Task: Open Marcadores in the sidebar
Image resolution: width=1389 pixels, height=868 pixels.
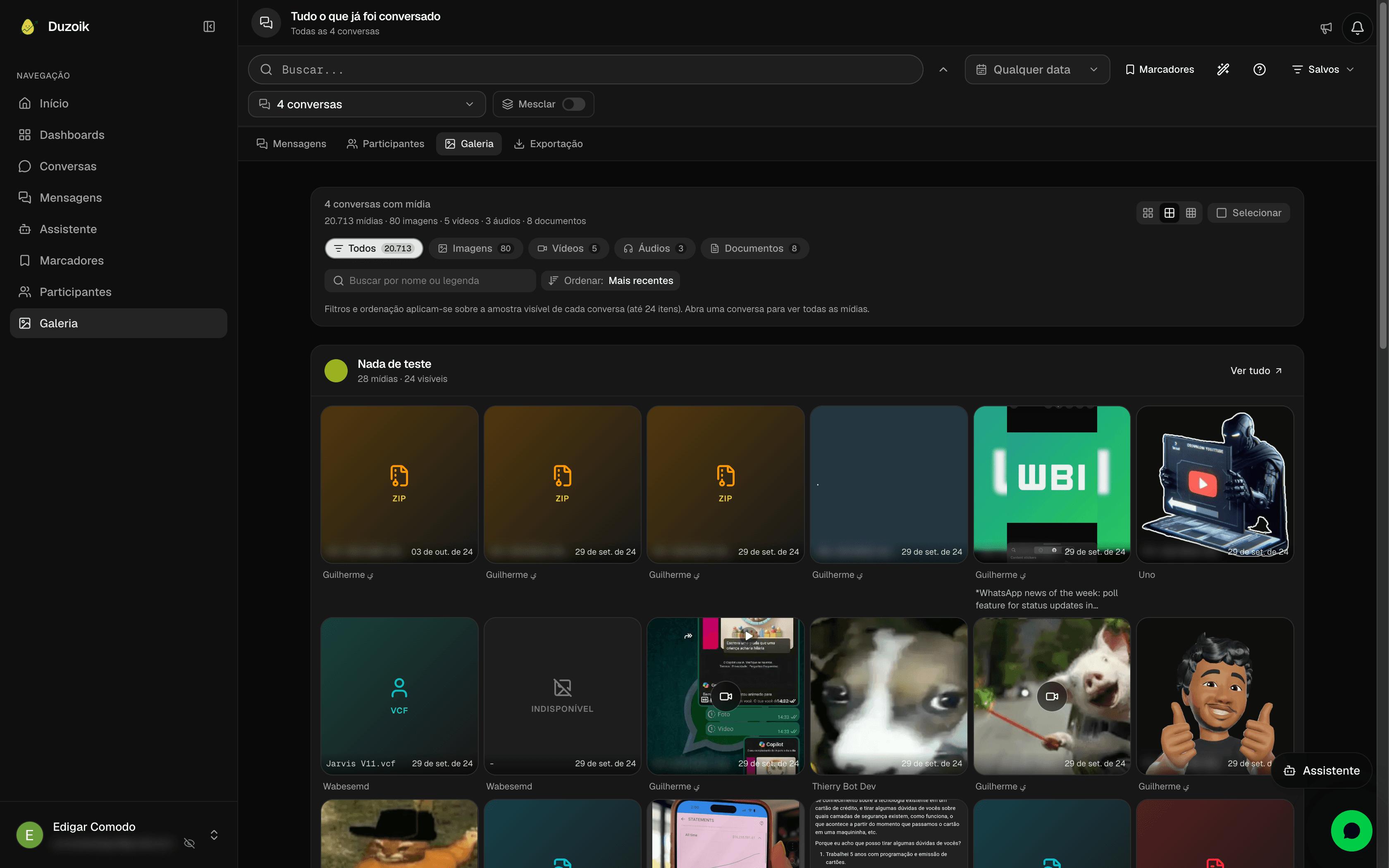Action: click(x=119, y=261)
